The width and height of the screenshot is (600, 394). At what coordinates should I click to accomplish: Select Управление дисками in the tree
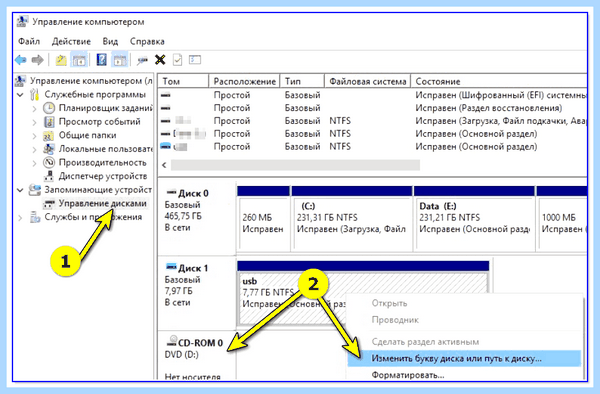[x=103, y=203]
